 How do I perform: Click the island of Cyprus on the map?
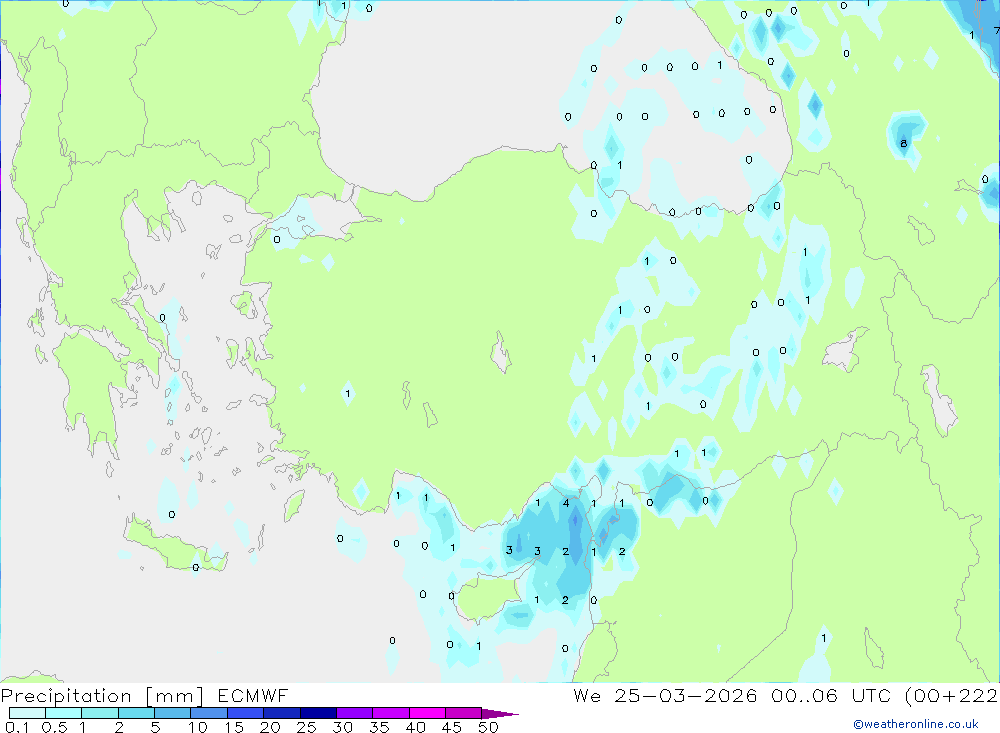490,597
